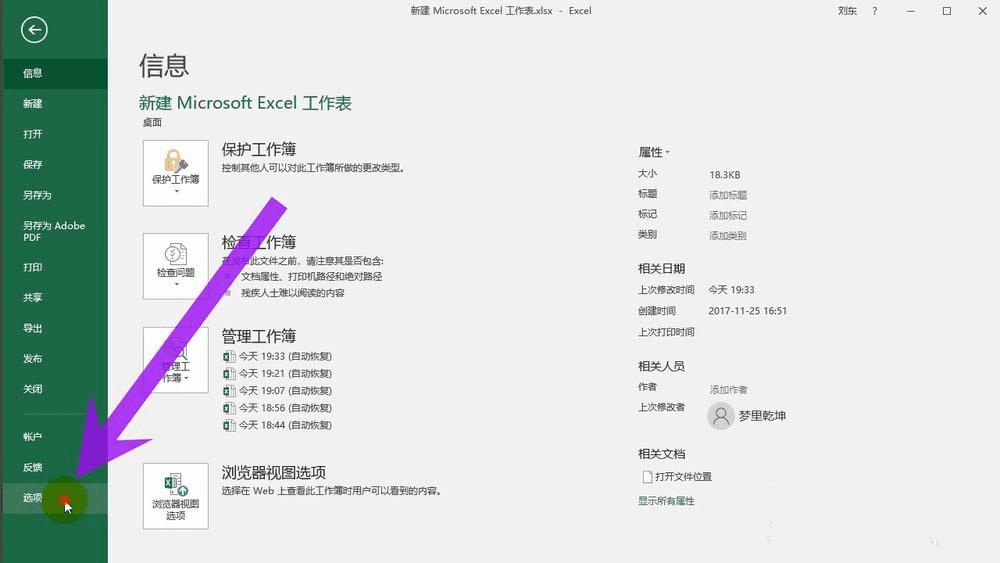
Task: Select 保存 in the sidebar
Action: pyautogui.click(x=54, y=165)
